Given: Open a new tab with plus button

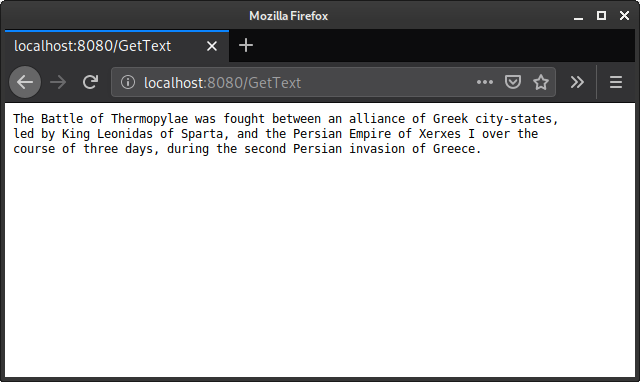Looking at the screenshot, I should 246,45.
